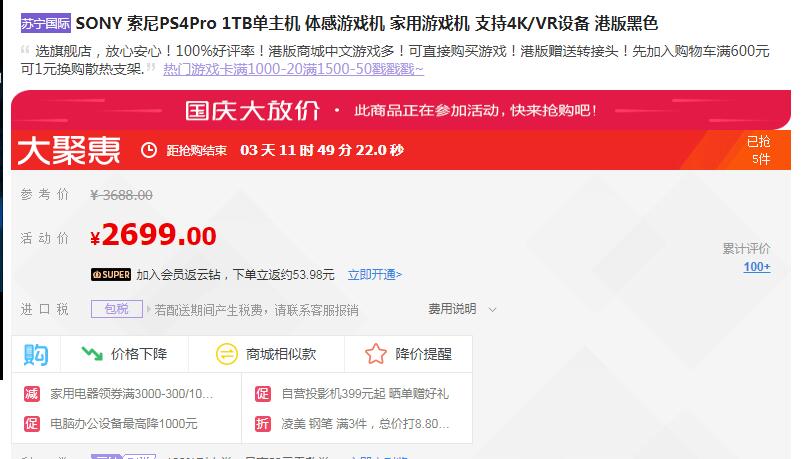Click the yellow similar-items swap icon

coord(226,354)
